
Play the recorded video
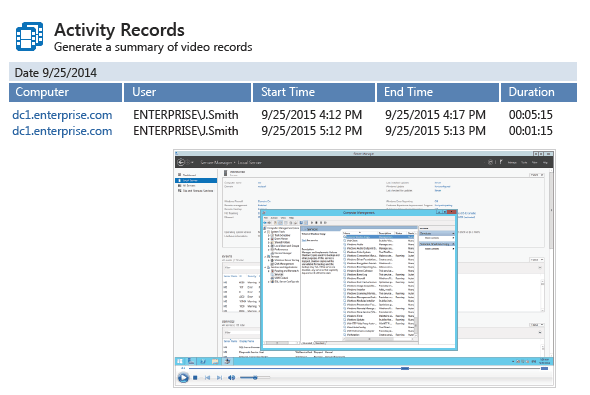(x=183, y=377)
